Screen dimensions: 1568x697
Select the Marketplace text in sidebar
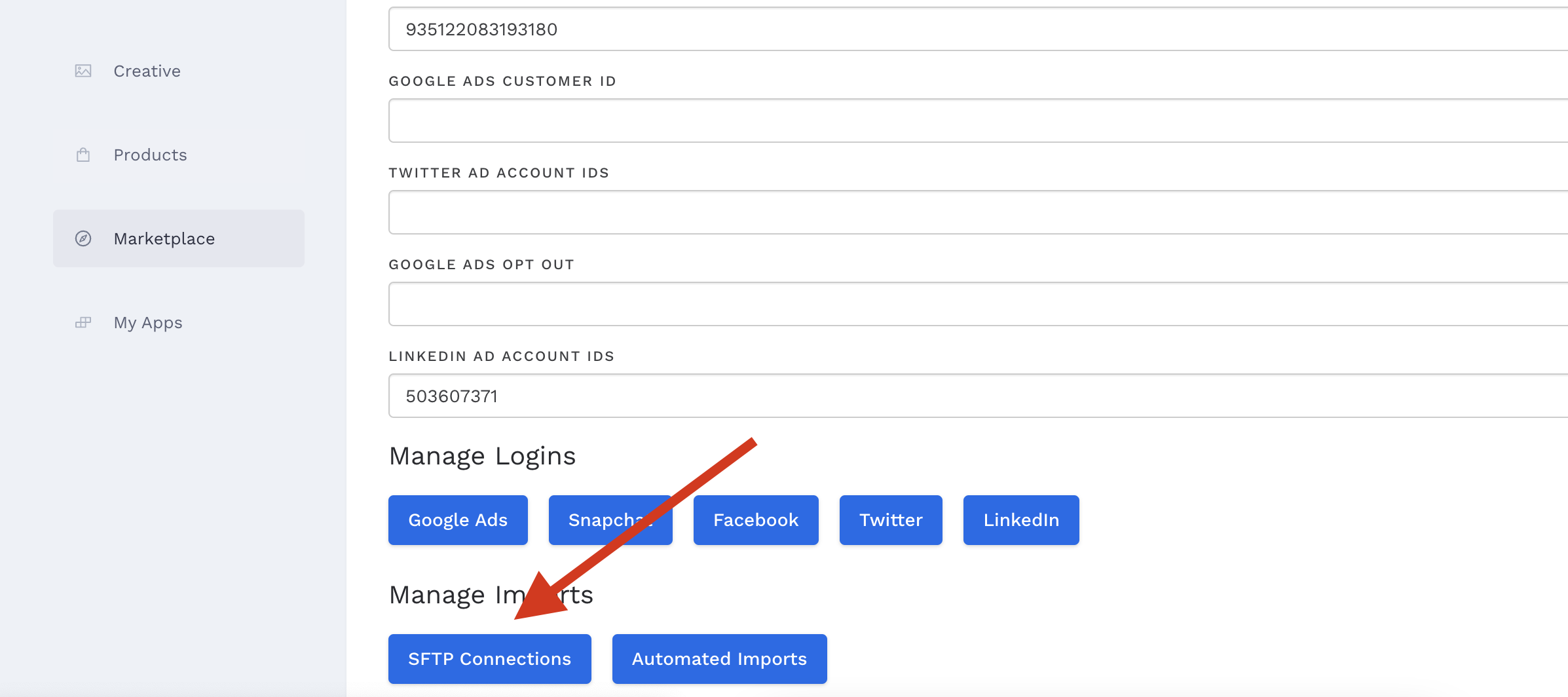coord(164,238)
